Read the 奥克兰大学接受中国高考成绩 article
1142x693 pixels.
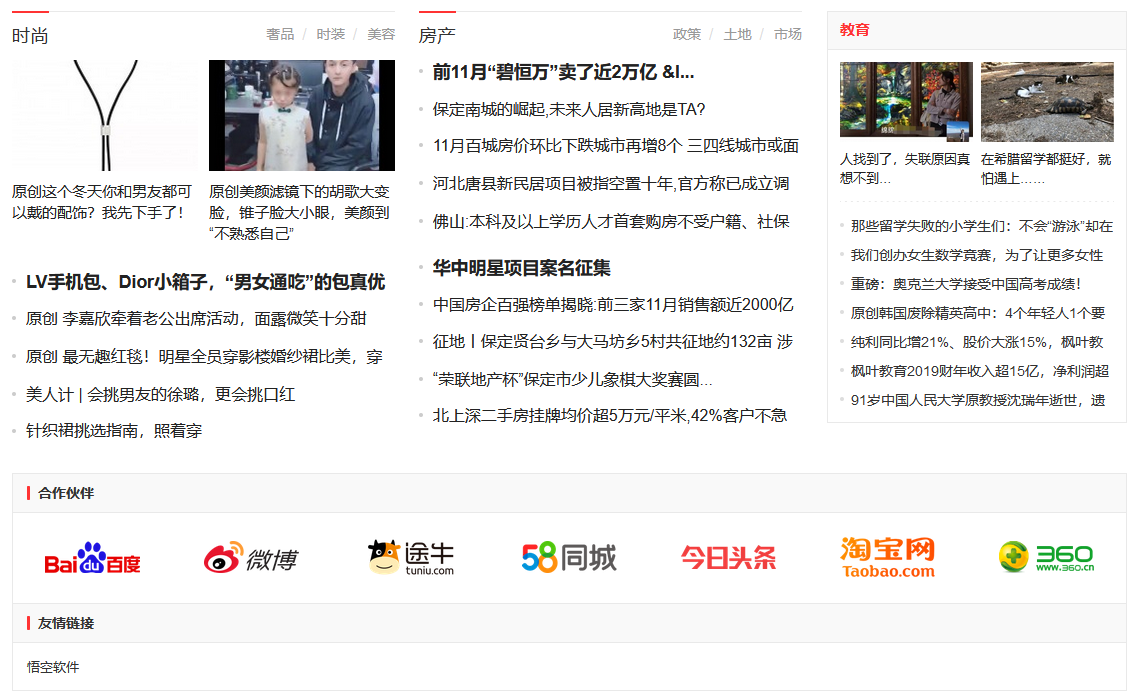coord(965,284)
